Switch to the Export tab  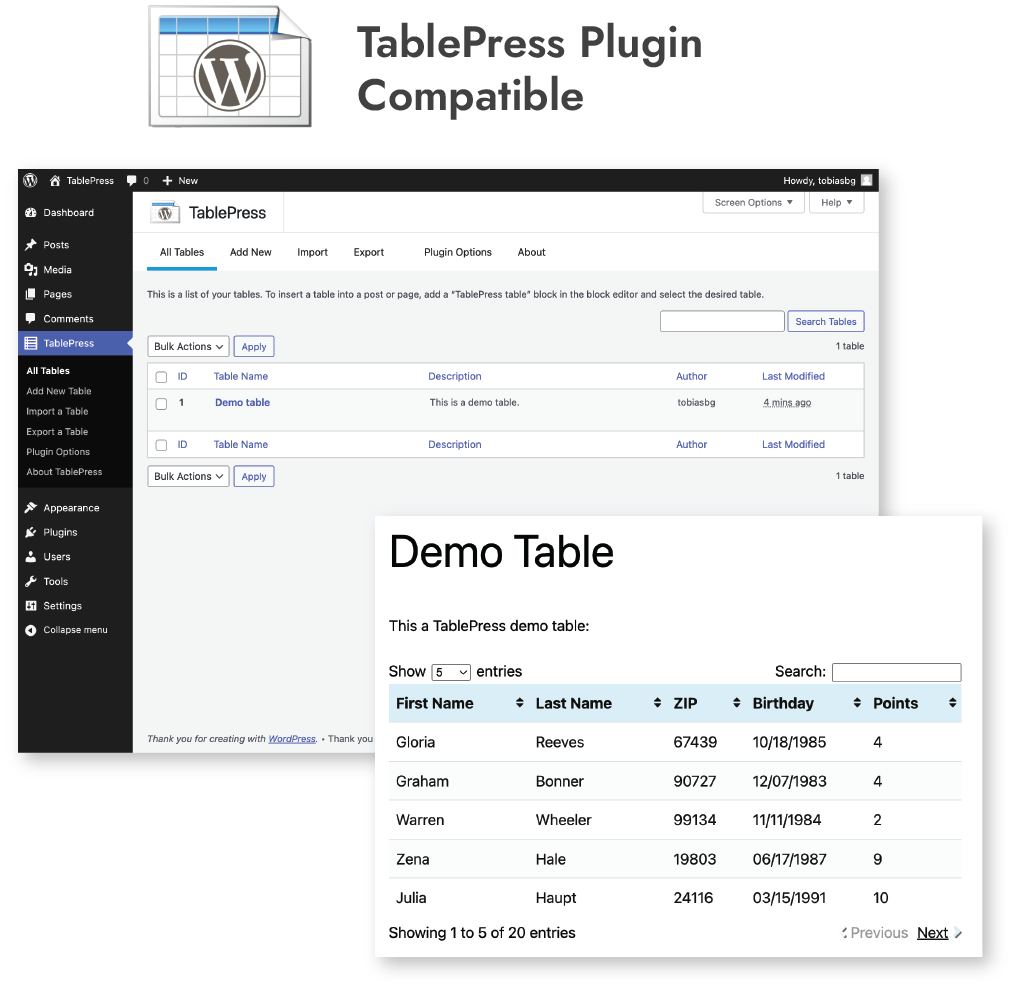pyautogui.click(x=369, y=252)
